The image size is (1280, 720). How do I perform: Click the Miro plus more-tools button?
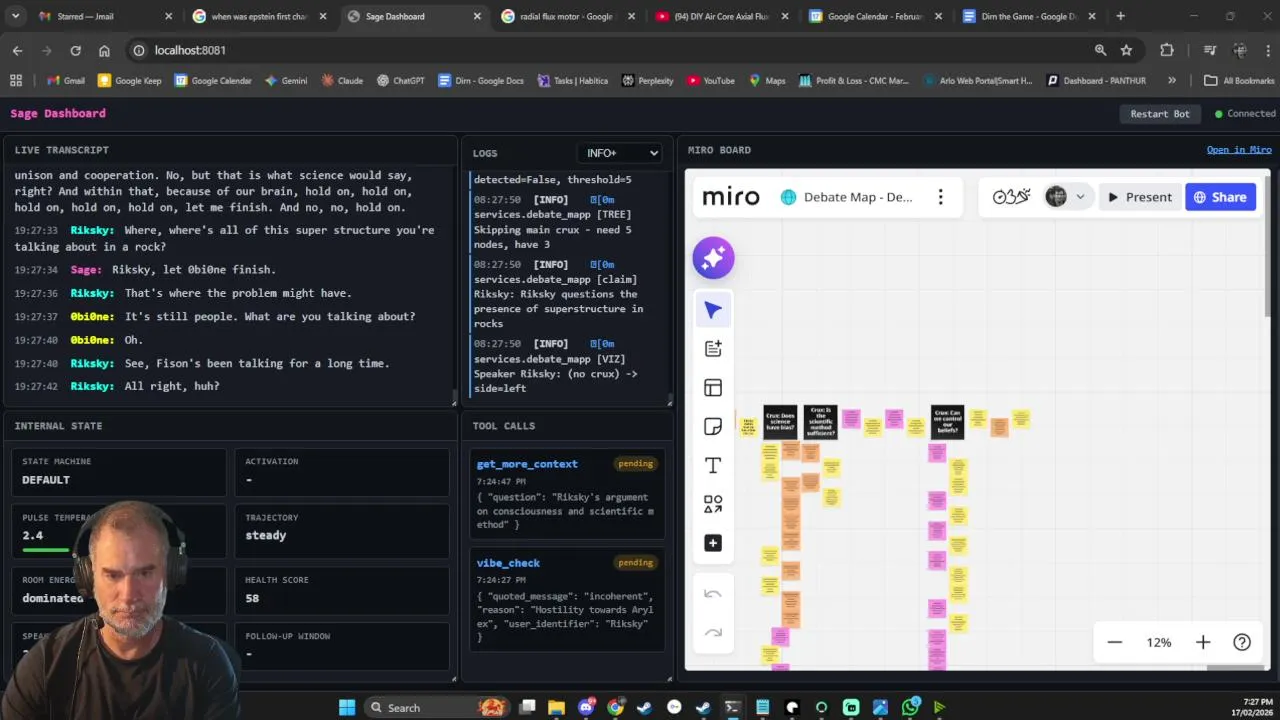click(x=713, y=543)
